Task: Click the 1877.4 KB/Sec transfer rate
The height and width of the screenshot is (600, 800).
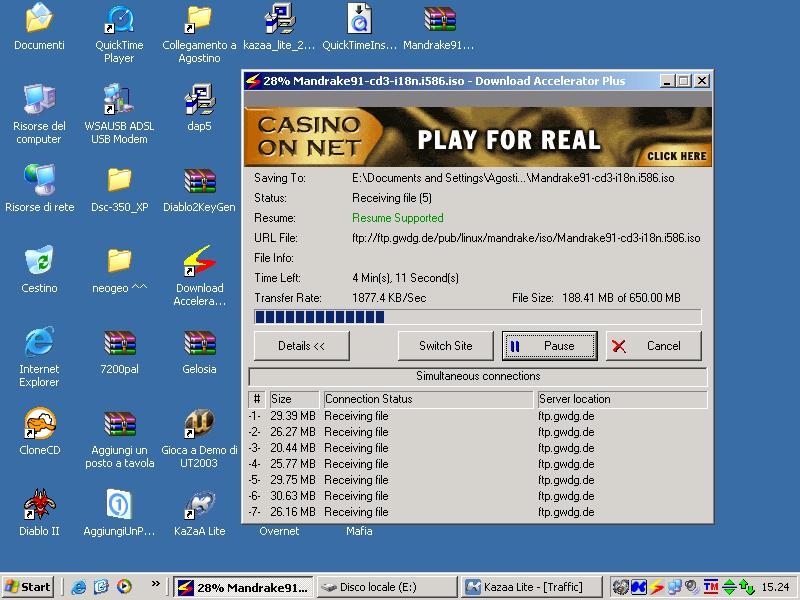Action: point(389,298)
